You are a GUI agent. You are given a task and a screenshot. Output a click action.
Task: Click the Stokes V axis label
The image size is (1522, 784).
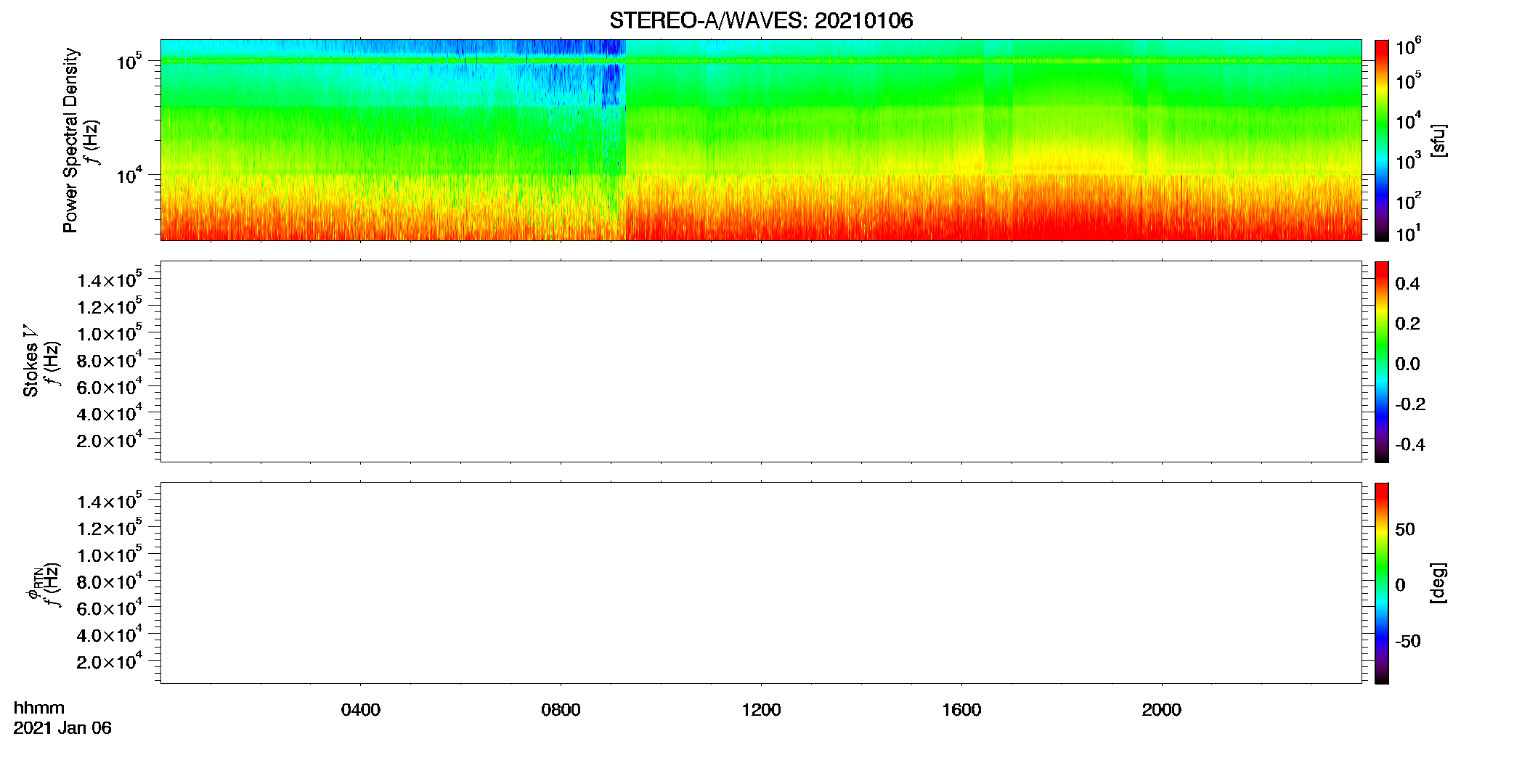pos(30,361)
